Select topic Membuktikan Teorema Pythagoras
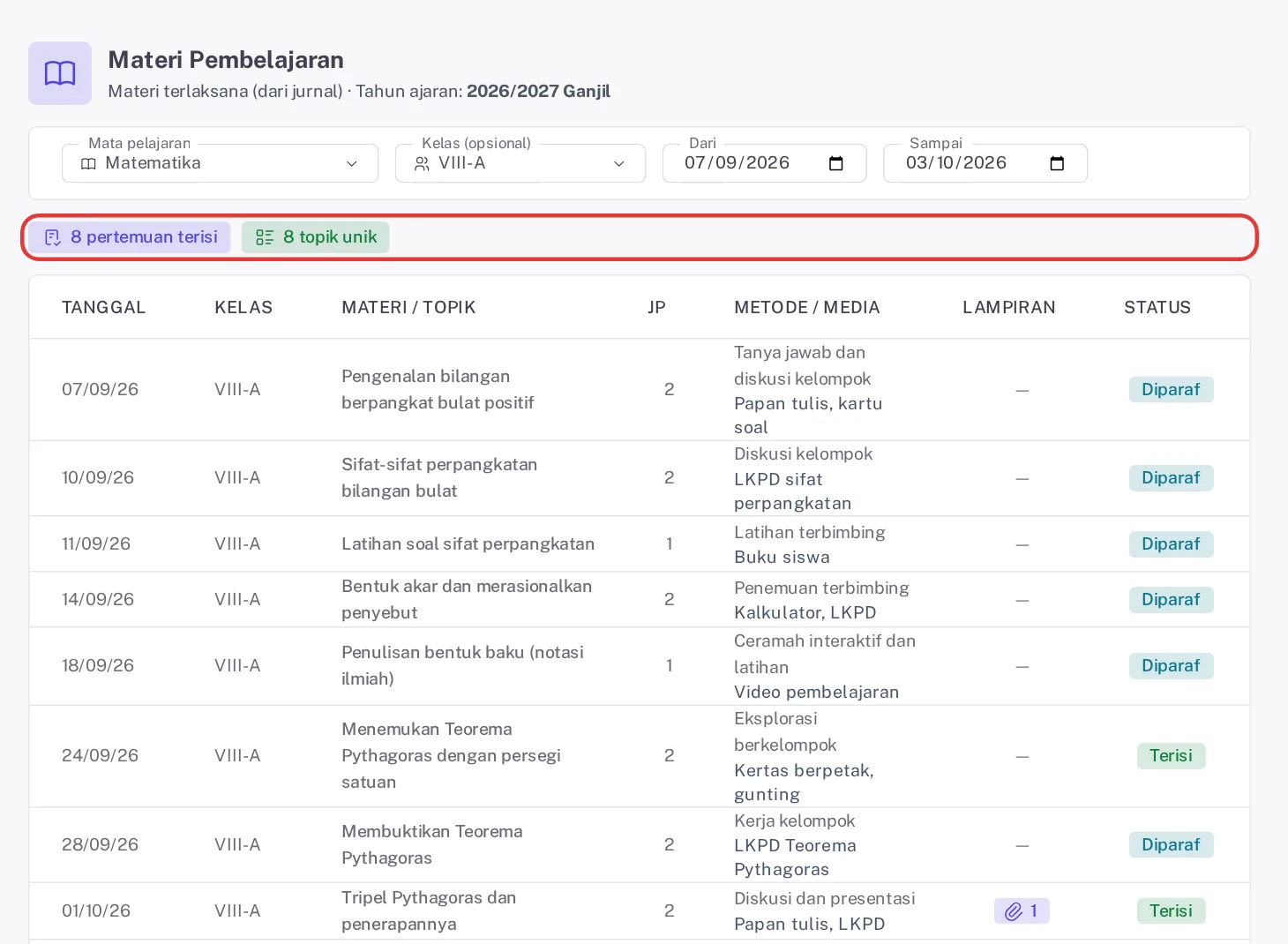This screenshot has width=1288, height=944. [432, 844]
